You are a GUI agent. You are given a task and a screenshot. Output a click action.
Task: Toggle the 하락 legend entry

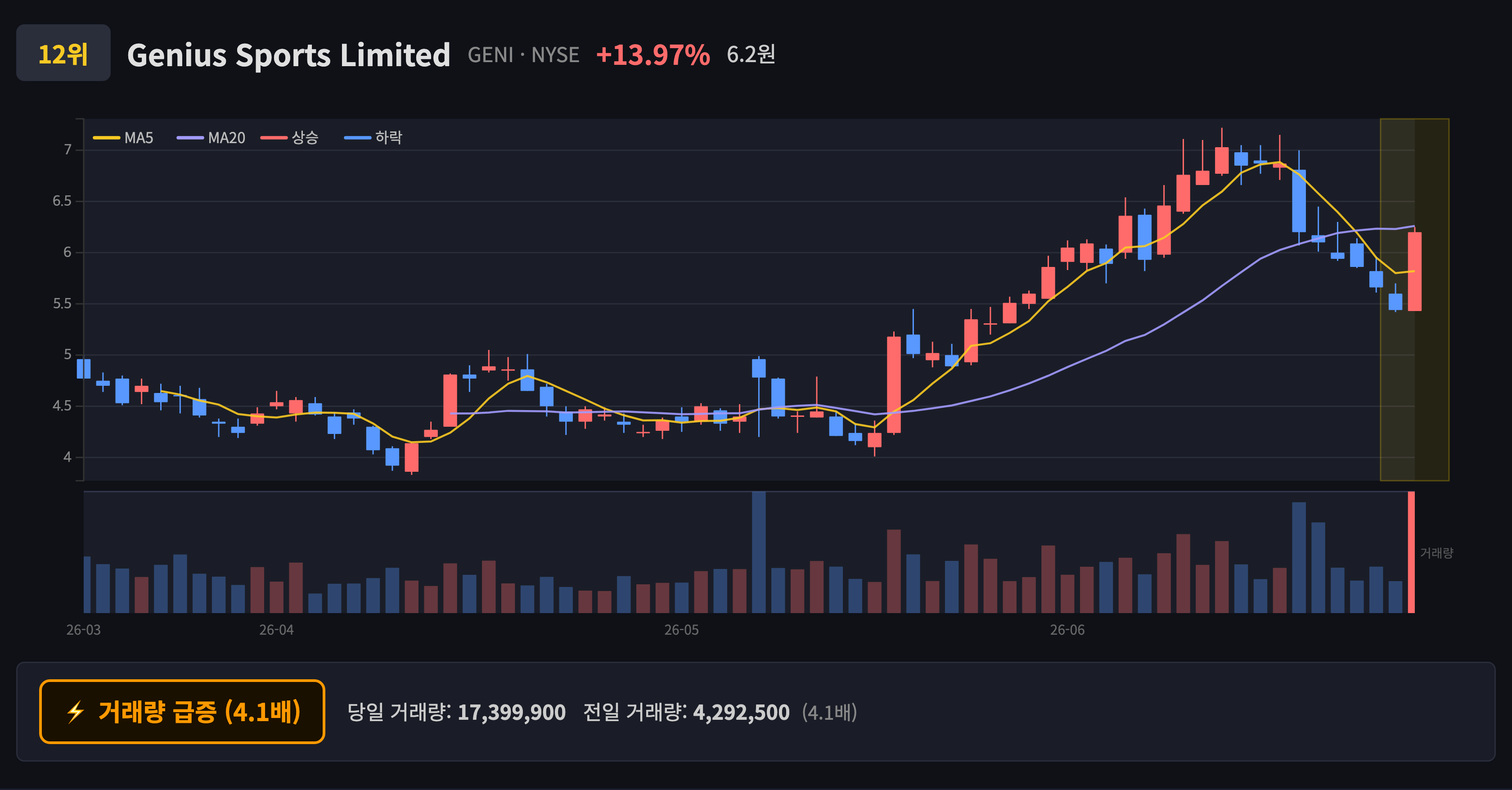tap(373, 138)
